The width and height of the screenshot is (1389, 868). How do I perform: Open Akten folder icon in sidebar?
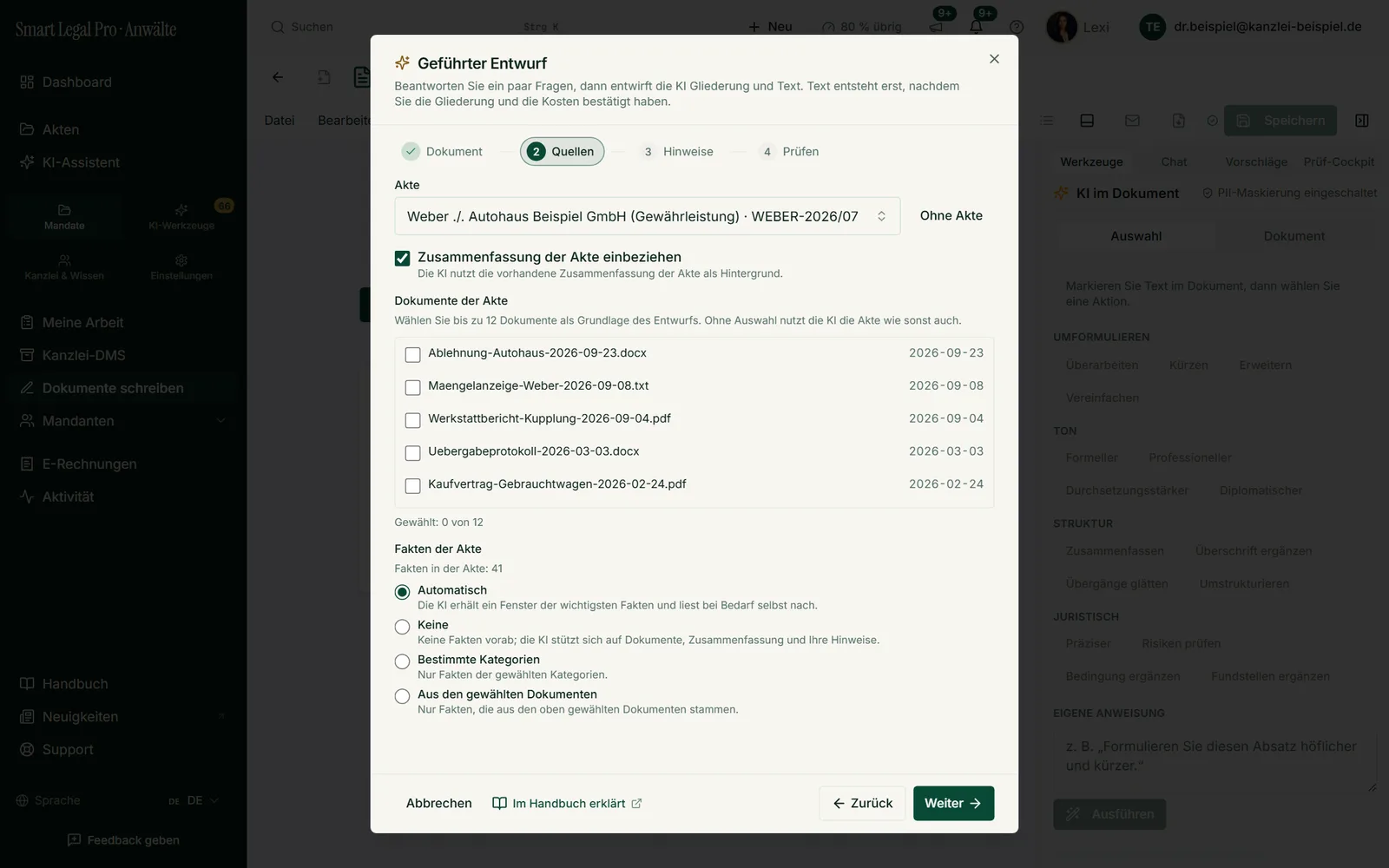tap(27, 129)
